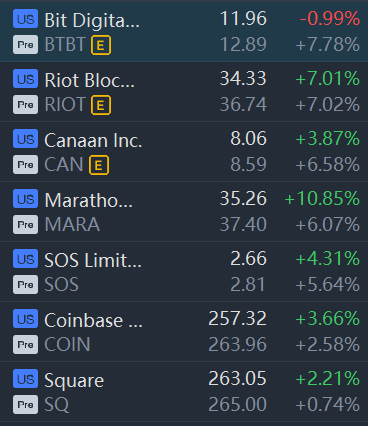Click the US badge beside Riot Blockchain

coord(25,79)
